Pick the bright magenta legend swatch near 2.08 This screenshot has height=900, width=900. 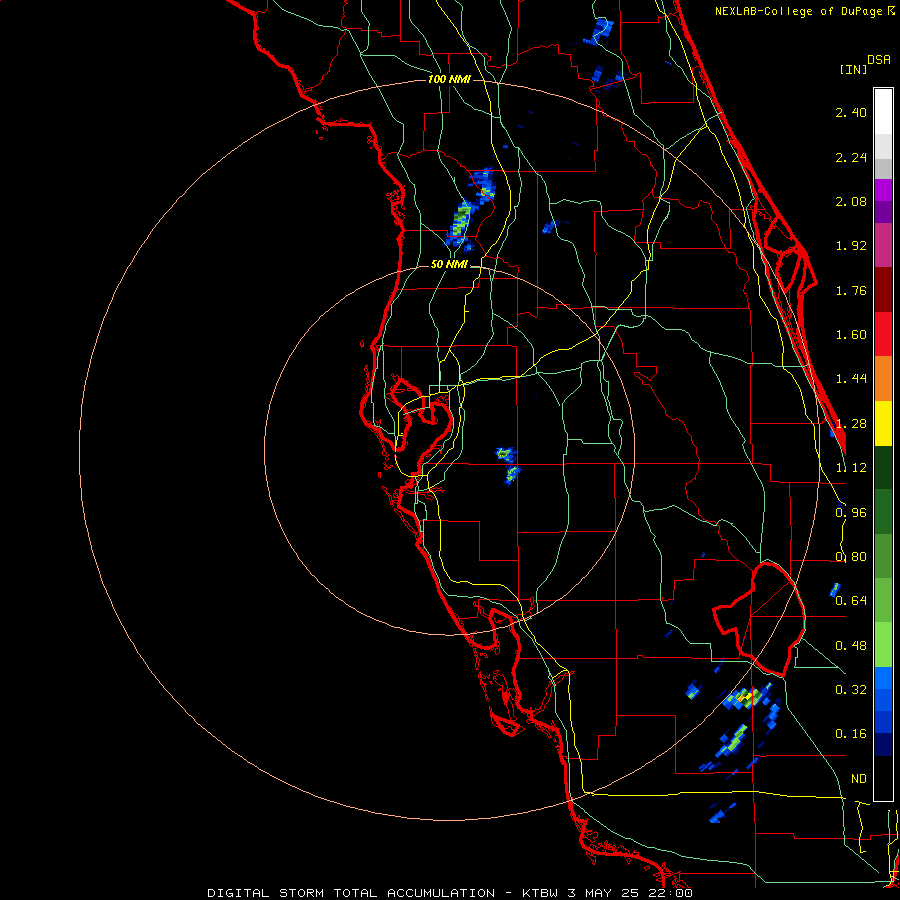click(x=883, y=190)
